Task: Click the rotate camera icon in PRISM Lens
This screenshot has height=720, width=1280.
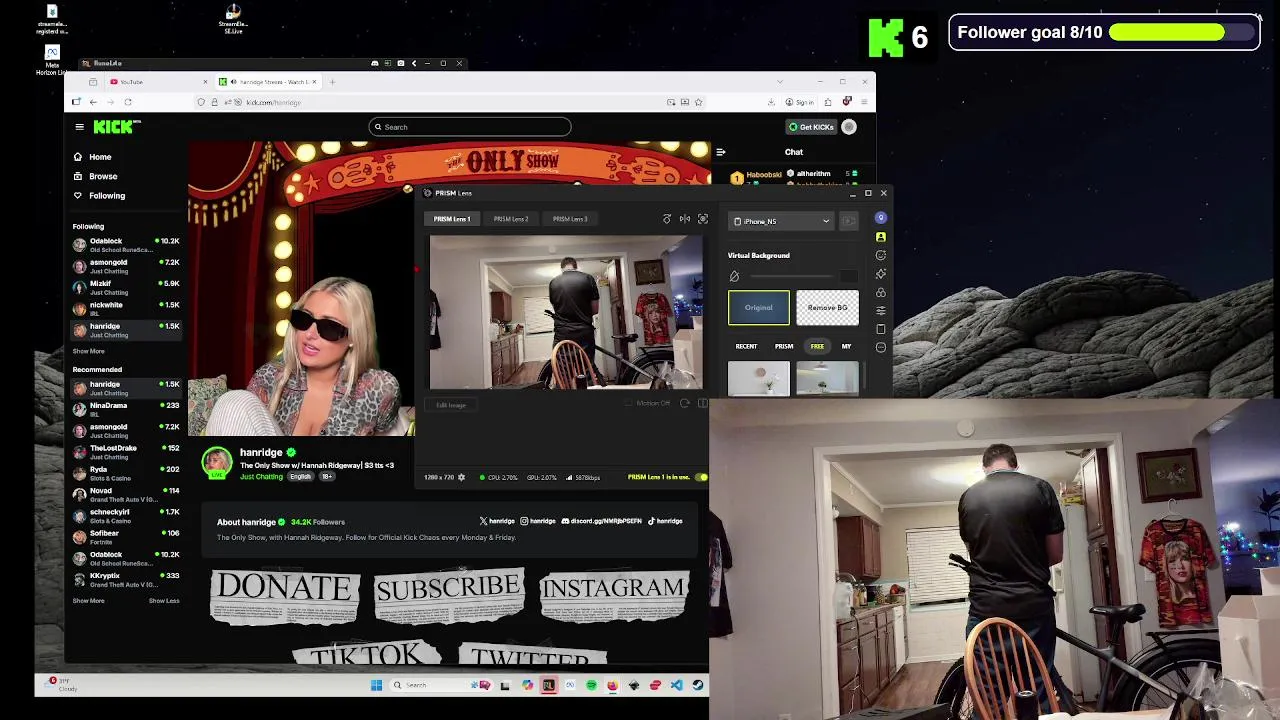Action: pos(667,219)
